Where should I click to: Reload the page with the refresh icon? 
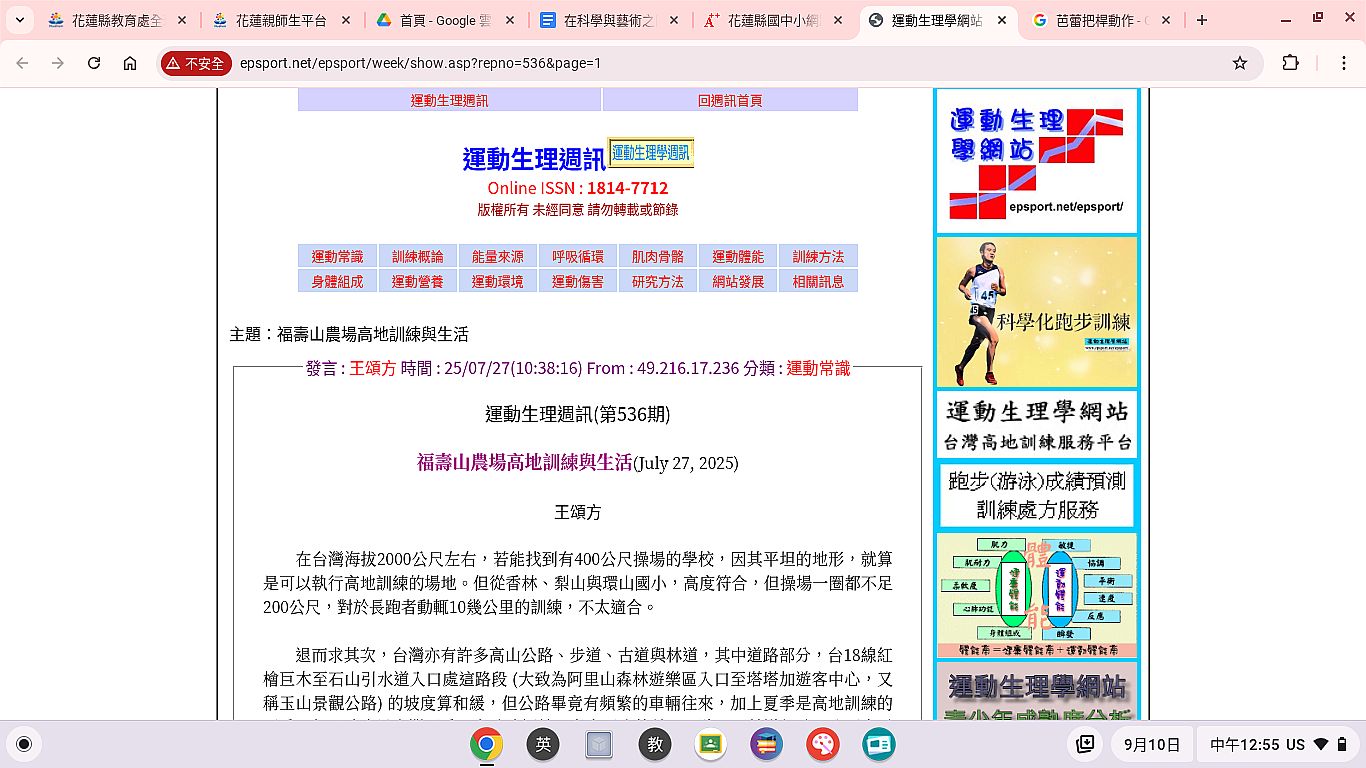click(94, 63)
